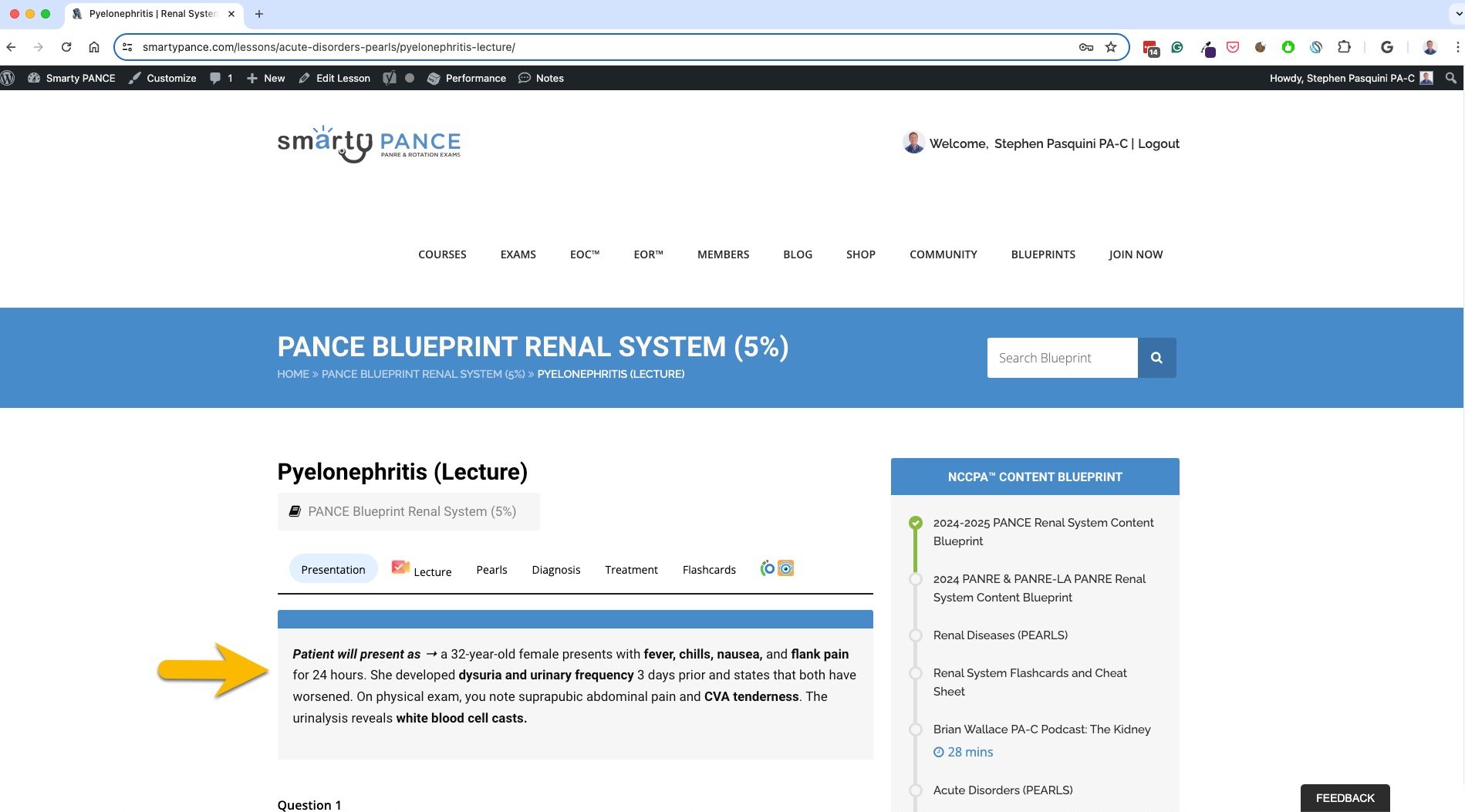The width and height of the screenshot is (1465, 812).
Task: Open the WordPress logo menu in admin bar
Action: (x=8, y=78)
